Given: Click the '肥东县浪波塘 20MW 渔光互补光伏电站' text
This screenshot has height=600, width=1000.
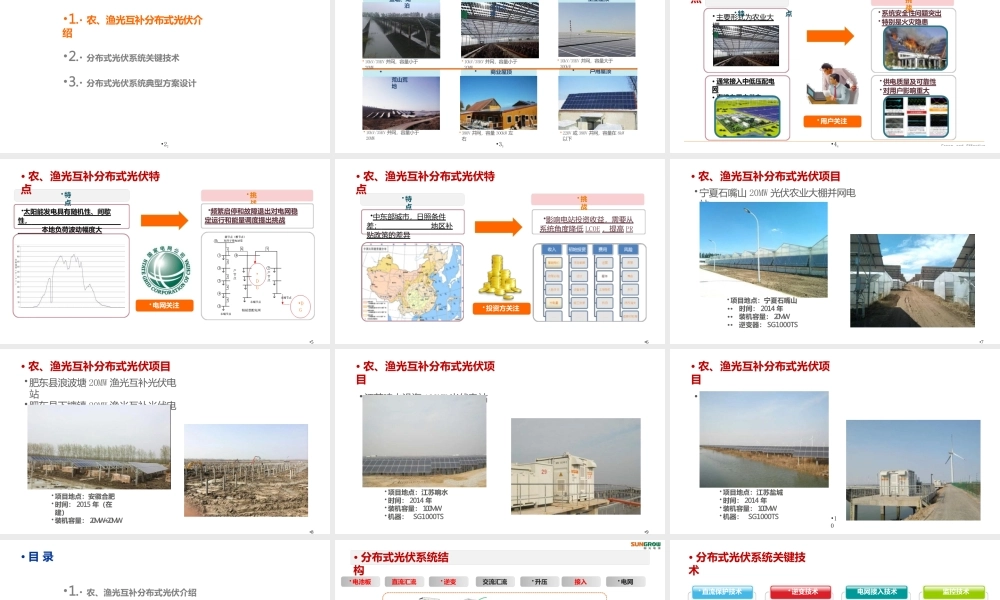Looking at the screenshot, I should [x=101, y=388].
